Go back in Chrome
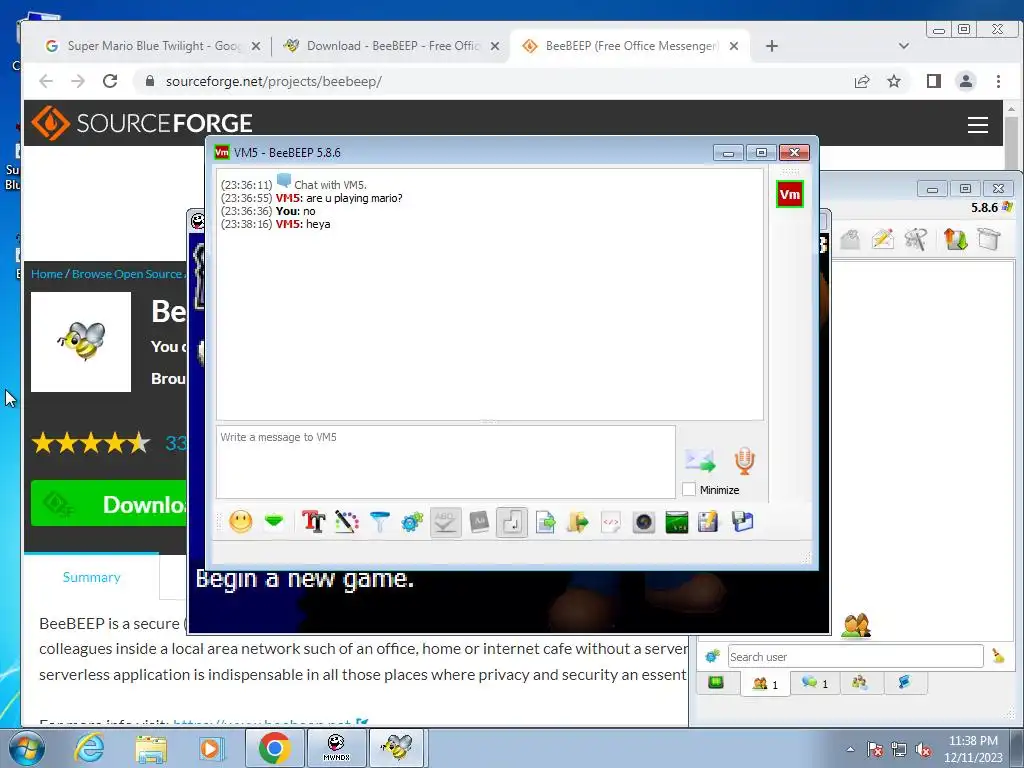Viewport: 1024px width, 768px height. click(x=46, y=81)
